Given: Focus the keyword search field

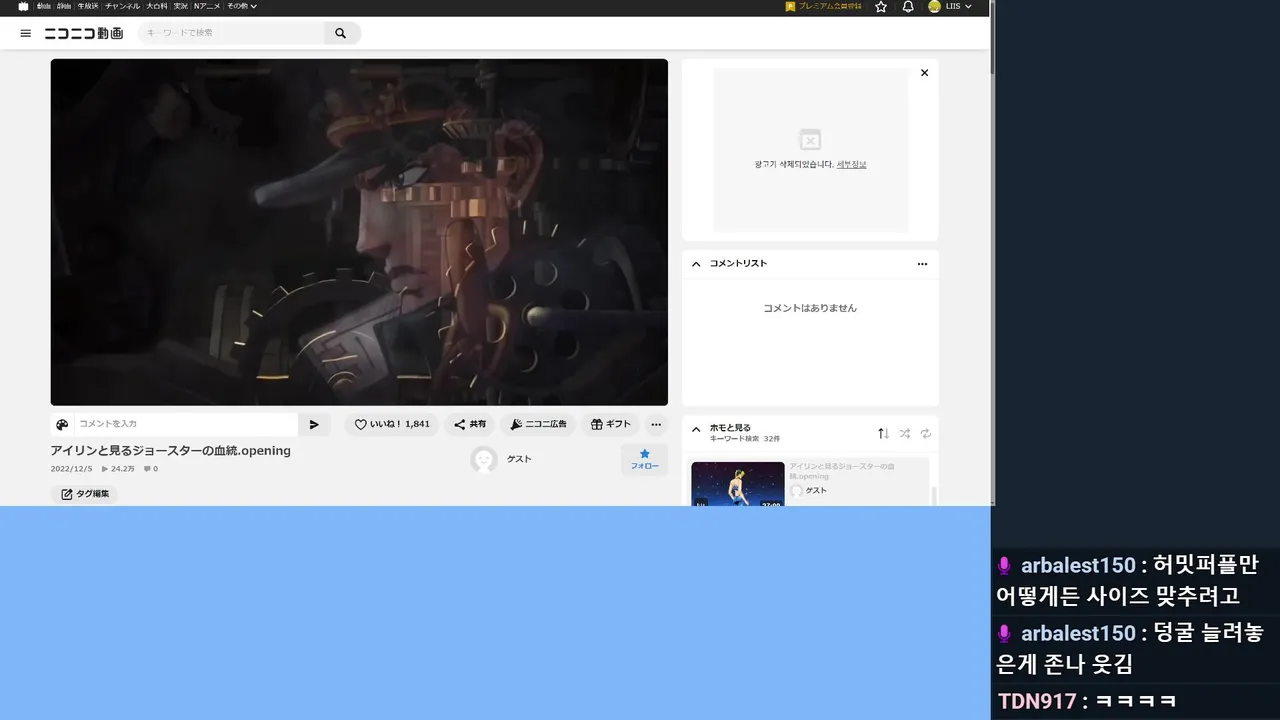Looking at the screenshot, I should (231, 33).
